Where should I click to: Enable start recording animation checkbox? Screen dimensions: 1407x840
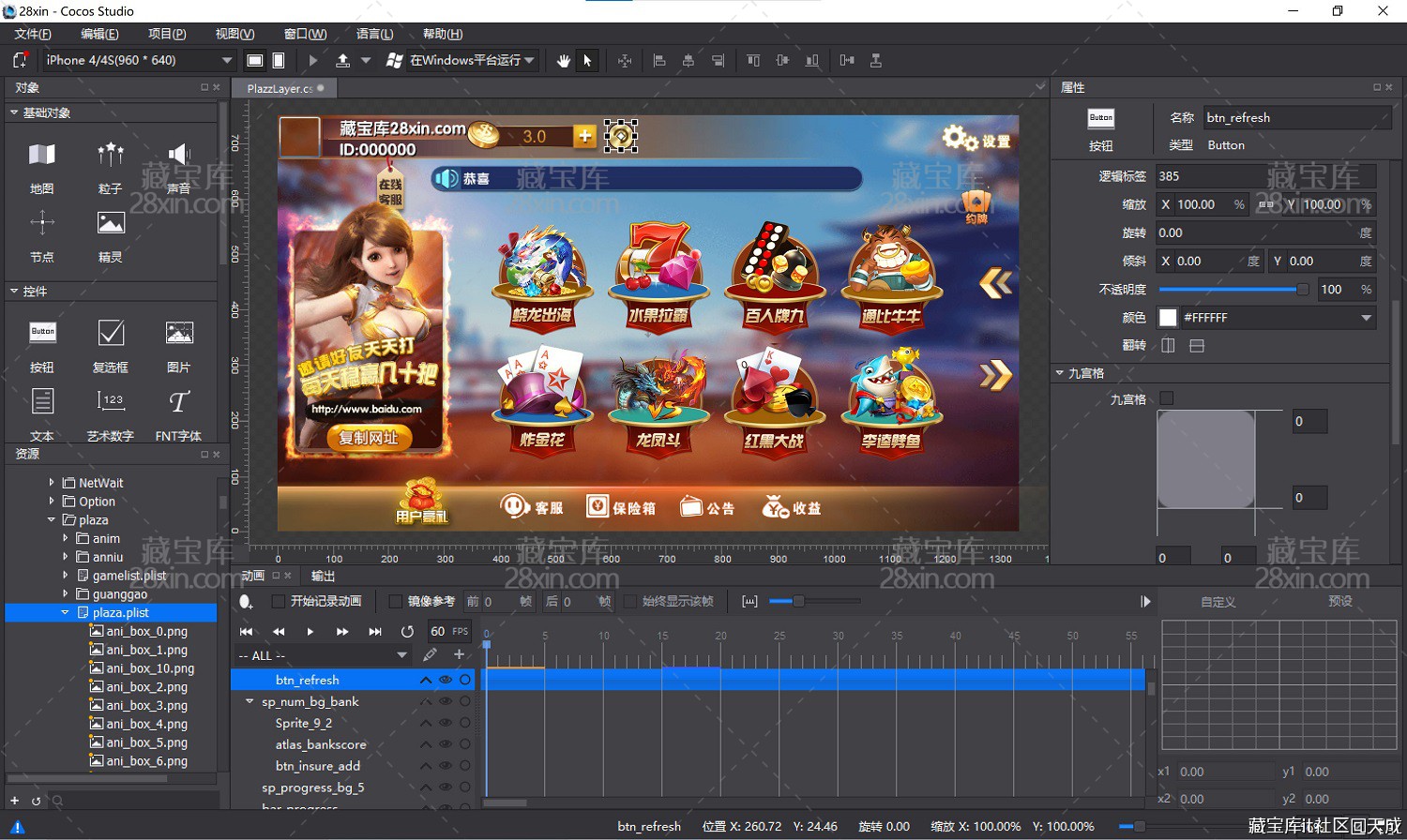click(x=278, y=601)
